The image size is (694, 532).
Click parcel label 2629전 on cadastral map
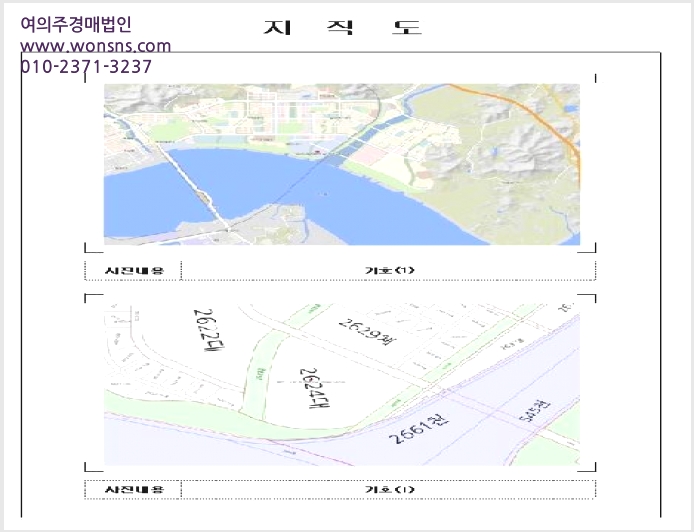click(367, 332)
